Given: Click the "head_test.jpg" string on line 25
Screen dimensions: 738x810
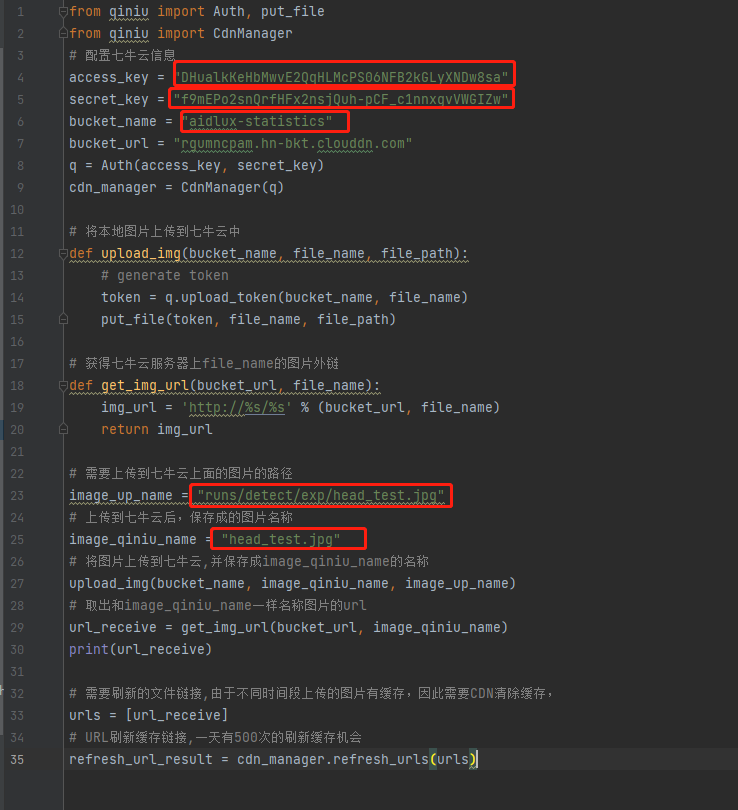Looking at the screenshot, I should (280, 539).
